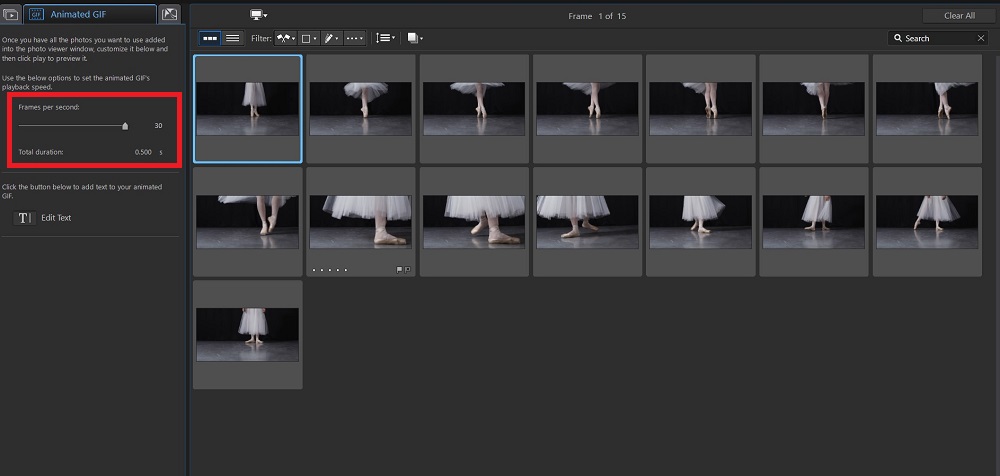
Task: Open the flag filter dropdown
Action: pos(286,38)
